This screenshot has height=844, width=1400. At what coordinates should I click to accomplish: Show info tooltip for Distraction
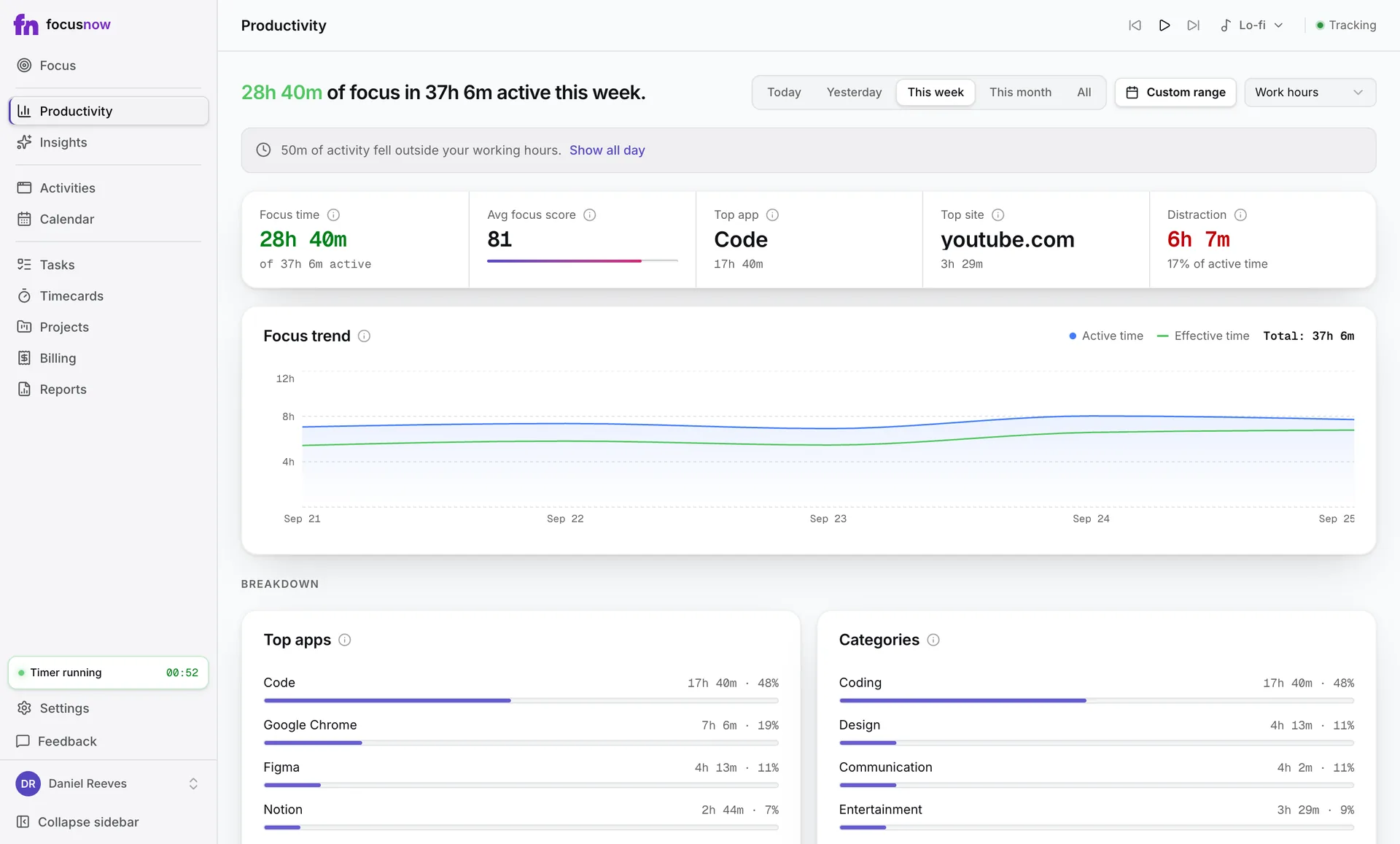[x=1240, y=215]
